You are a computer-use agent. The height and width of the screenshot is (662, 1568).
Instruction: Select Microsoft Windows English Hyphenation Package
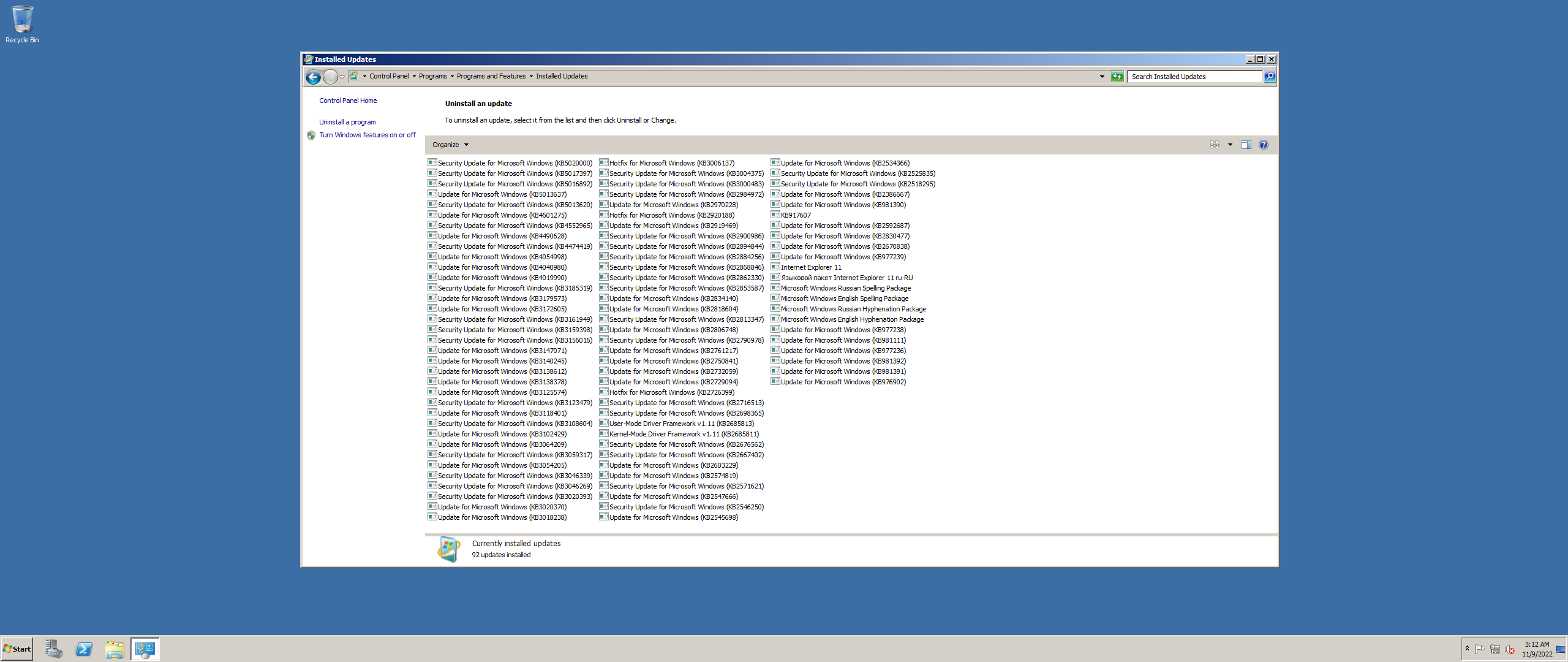pos(847,319)
